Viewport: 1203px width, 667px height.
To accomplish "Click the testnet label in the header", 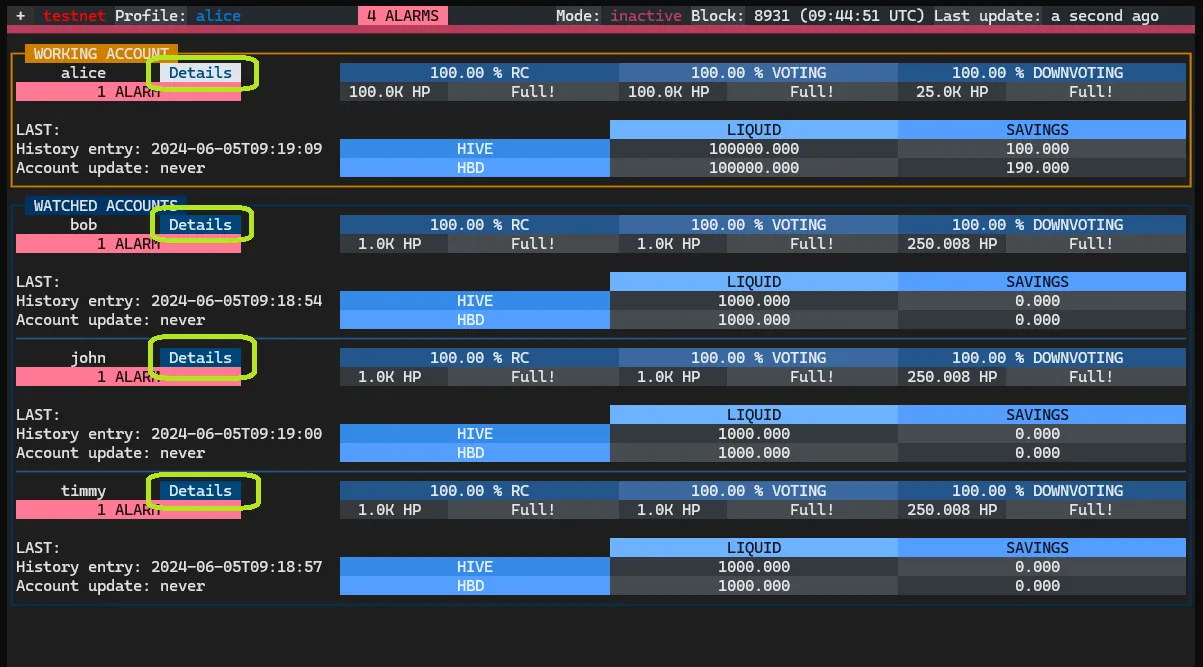I will [x=75, y=16].
